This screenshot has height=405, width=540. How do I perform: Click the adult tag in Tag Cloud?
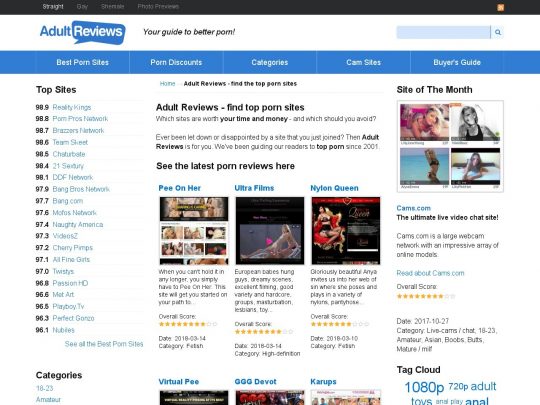pyautogui.click(x=484, y=386)
